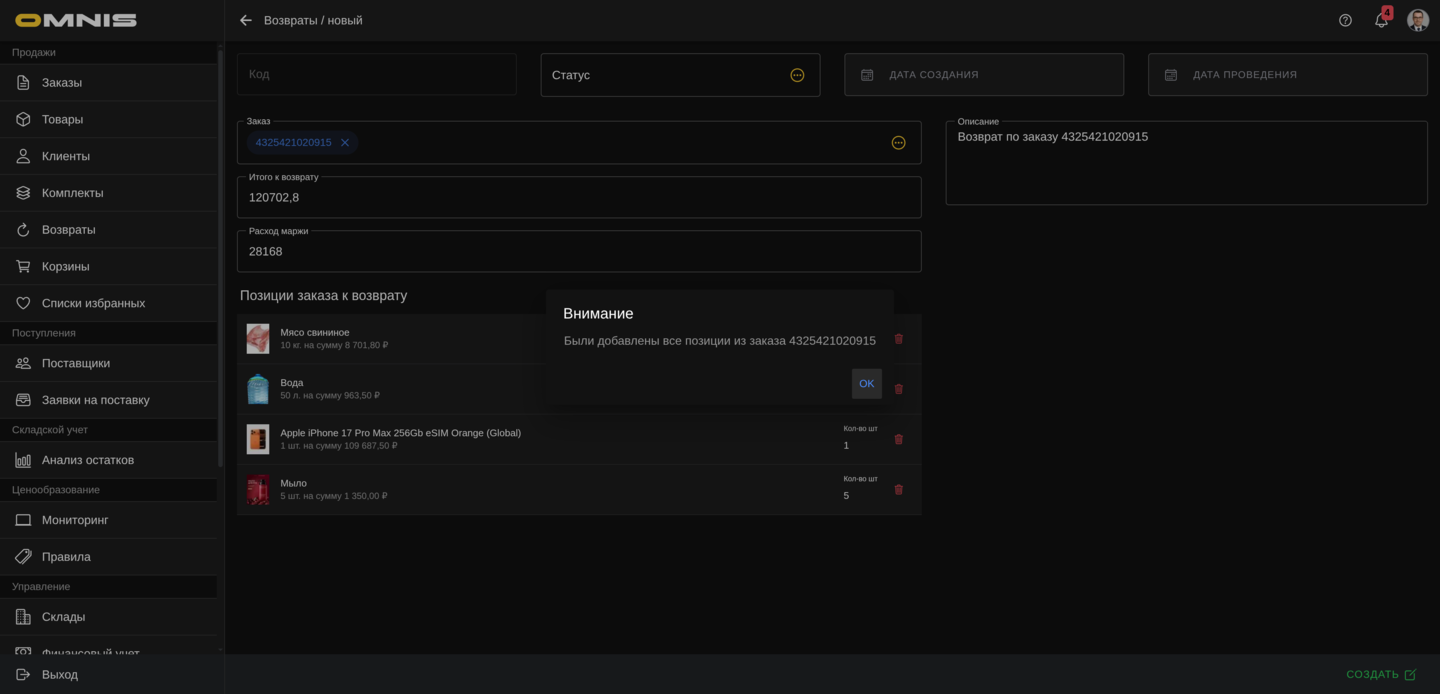Open Заказы in the sidebar
The image size is (1440, 694).
[x=62, y=82]
